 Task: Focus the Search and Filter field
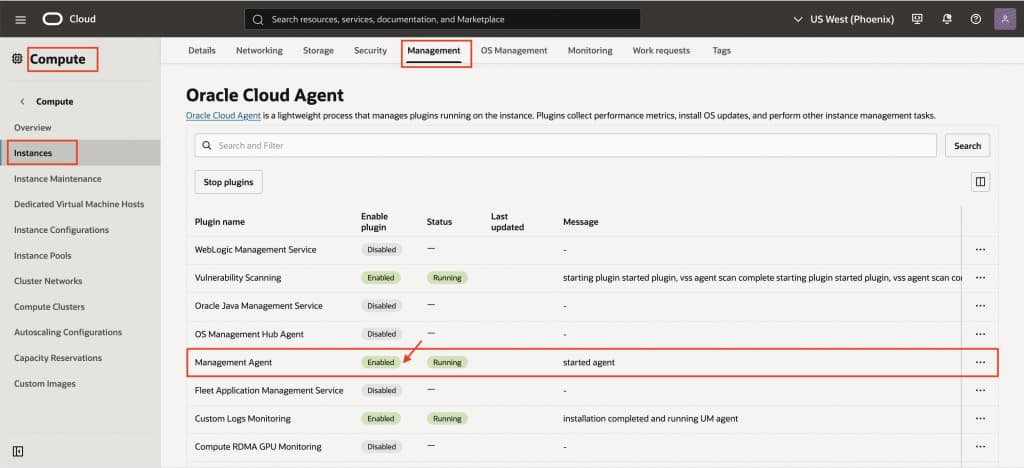pos(566,146)
